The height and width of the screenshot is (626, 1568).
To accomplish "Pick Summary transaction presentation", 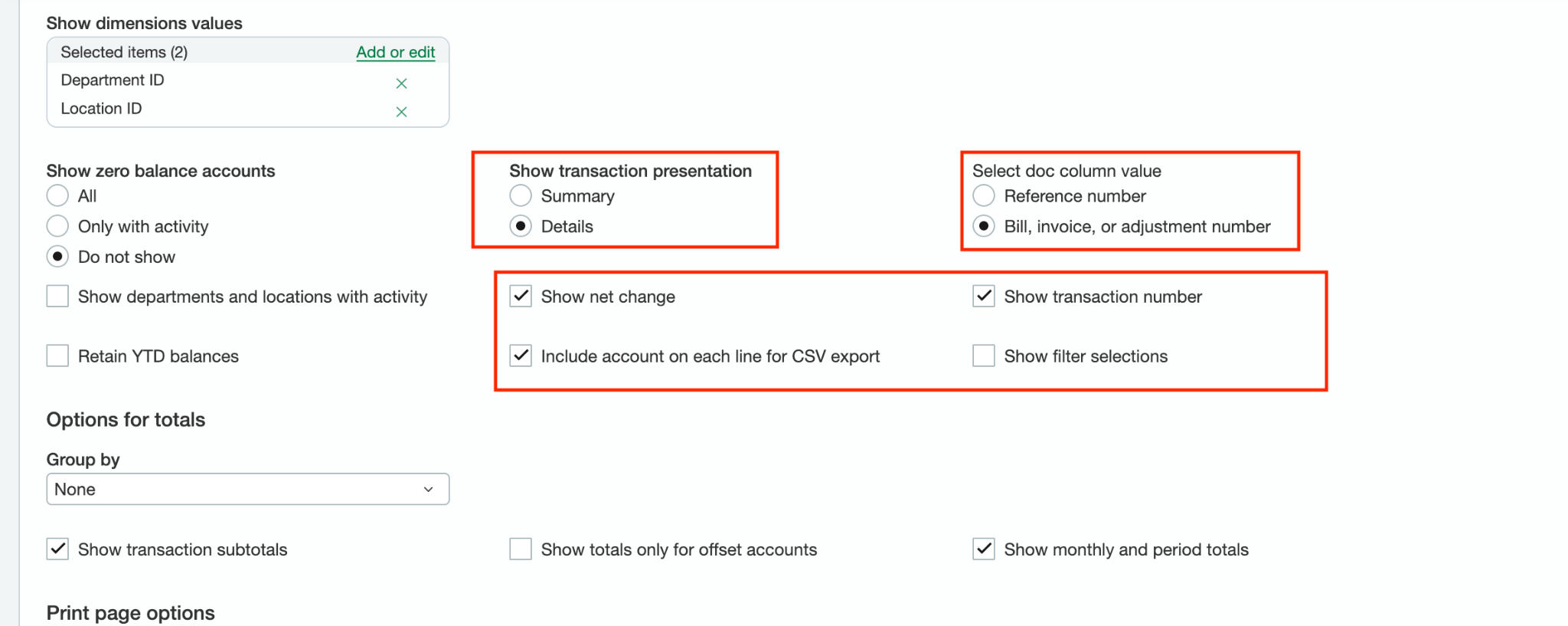I will pos(521,196).
